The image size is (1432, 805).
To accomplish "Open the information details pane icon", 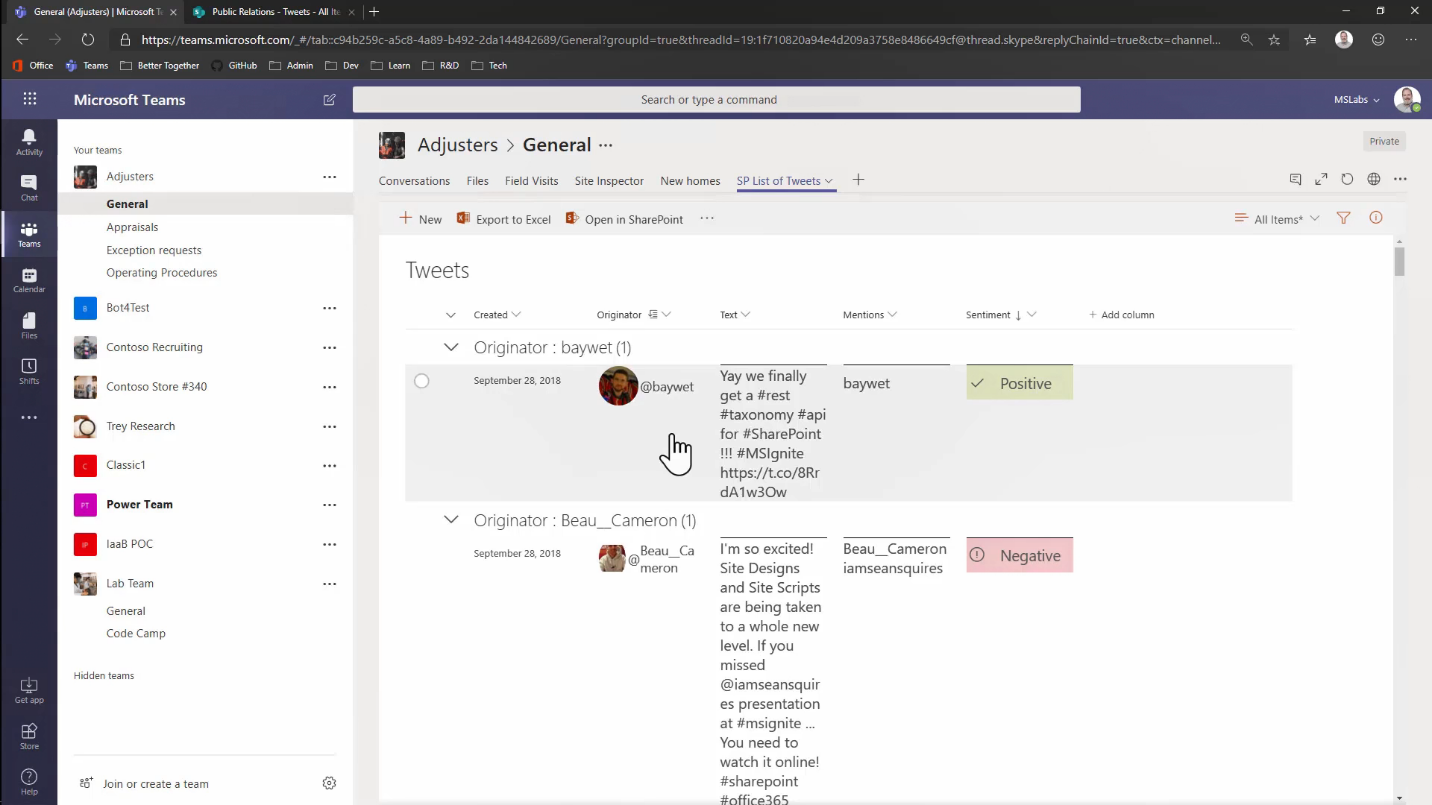I will (1376, 218).
